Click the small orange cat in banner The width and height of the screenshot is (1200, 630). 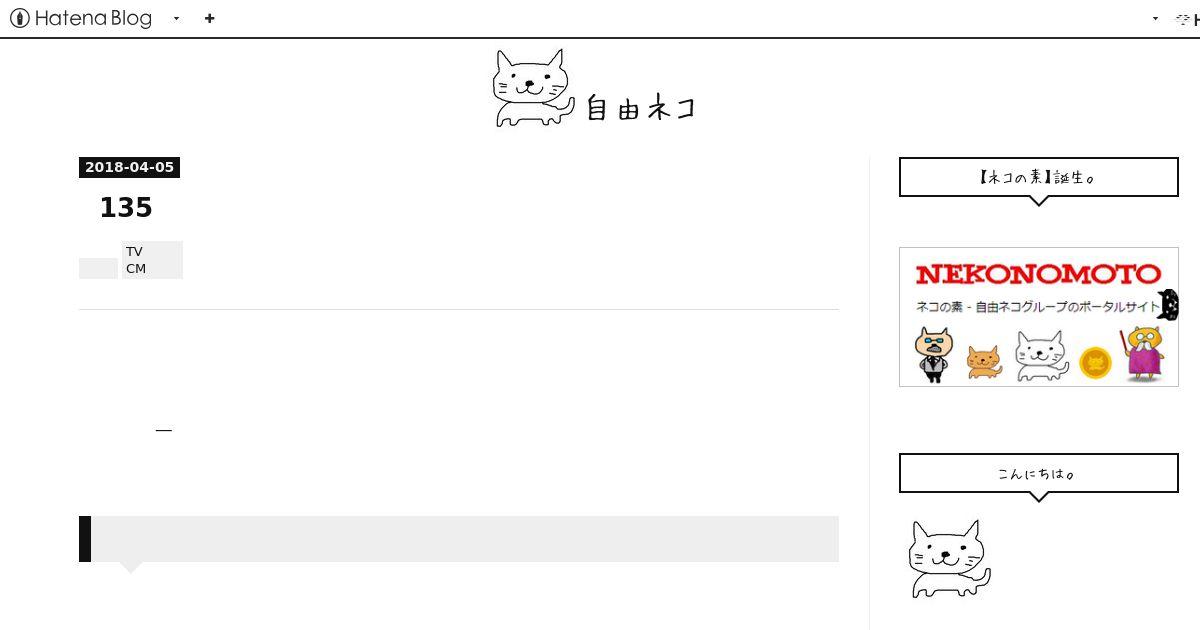point(984,362)
